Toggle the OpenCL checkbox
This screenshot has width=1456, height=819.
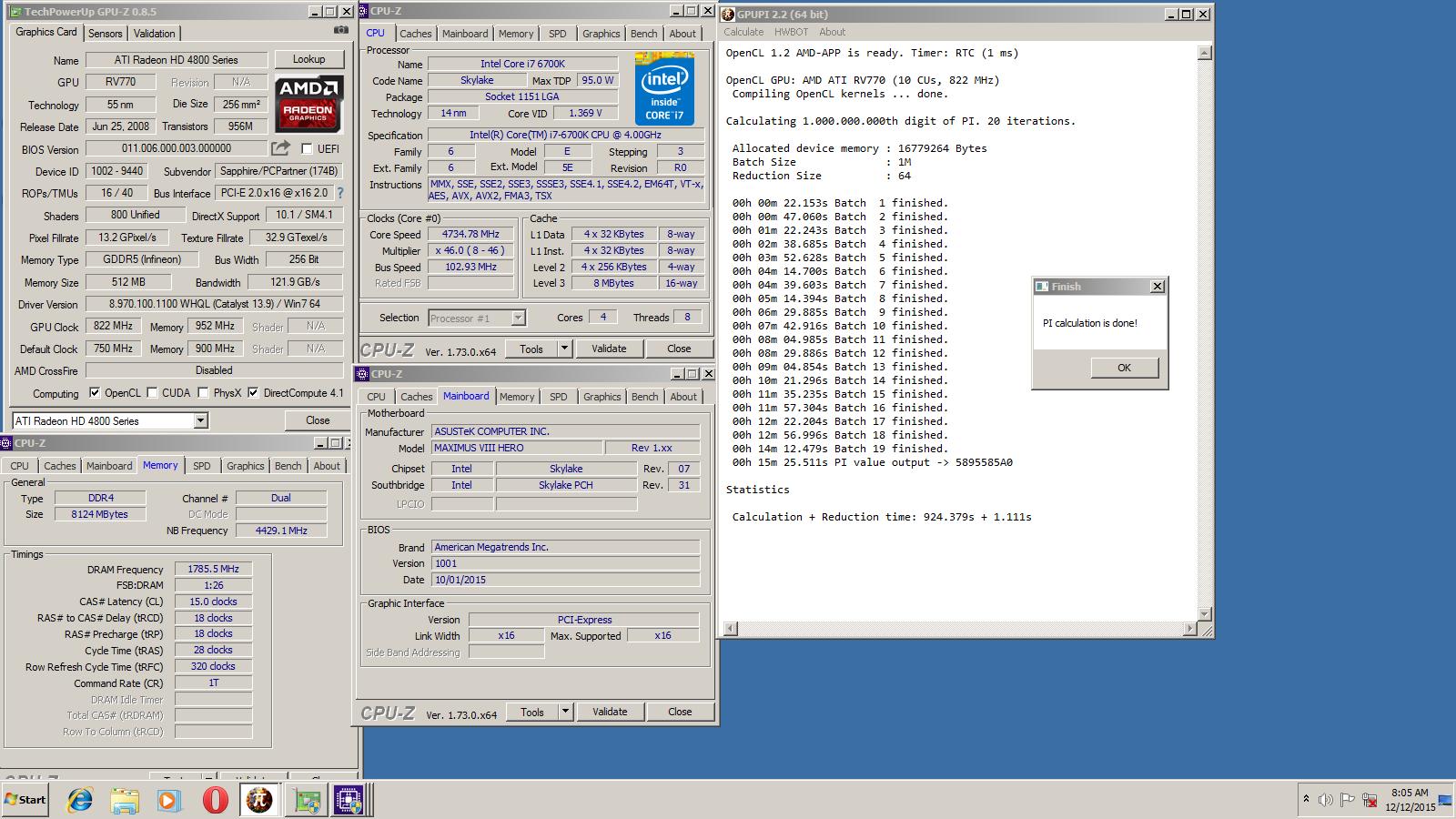pyautogui.click(x=95, y=393)
